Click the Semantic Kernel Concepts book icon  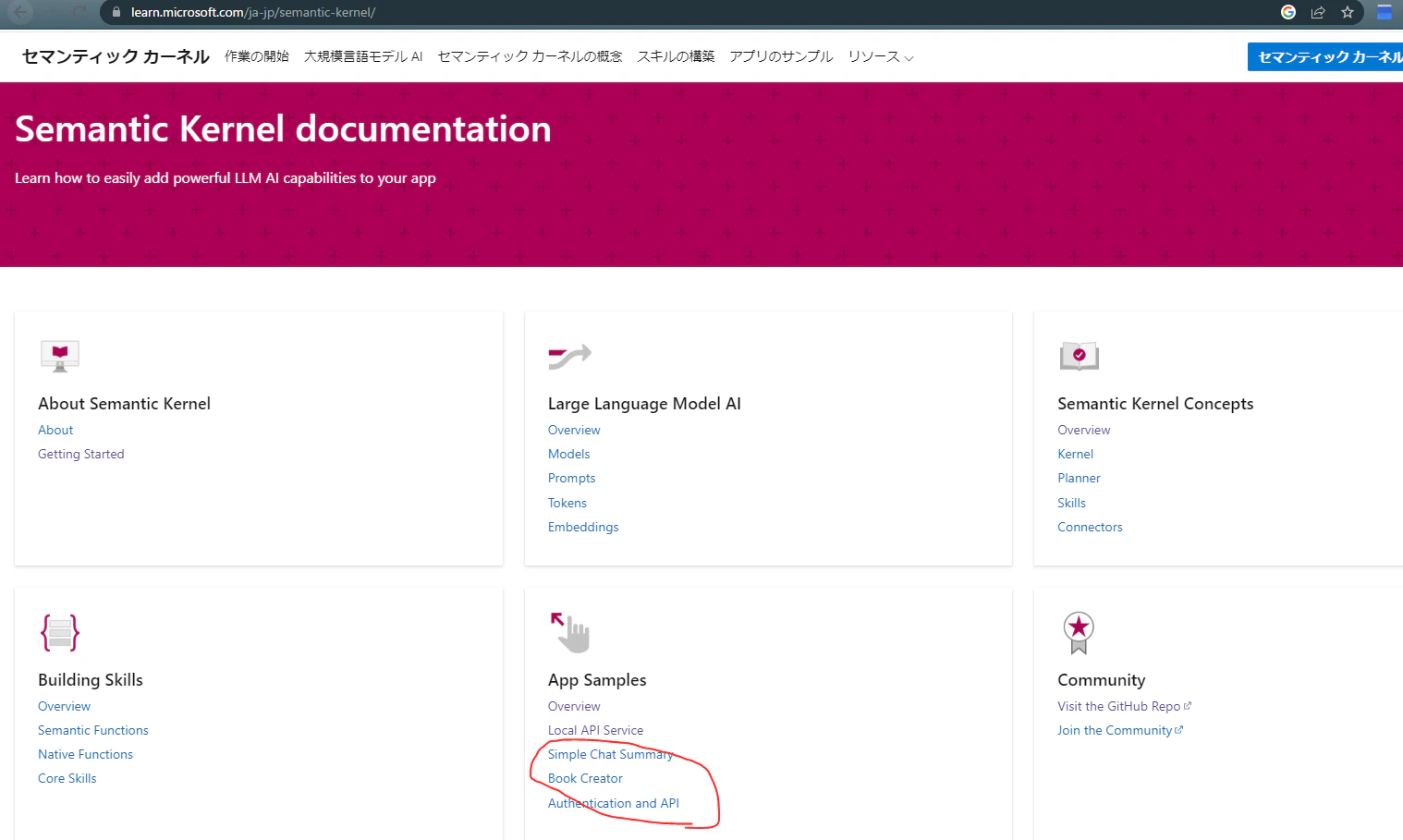click(x=1079, y=356)
